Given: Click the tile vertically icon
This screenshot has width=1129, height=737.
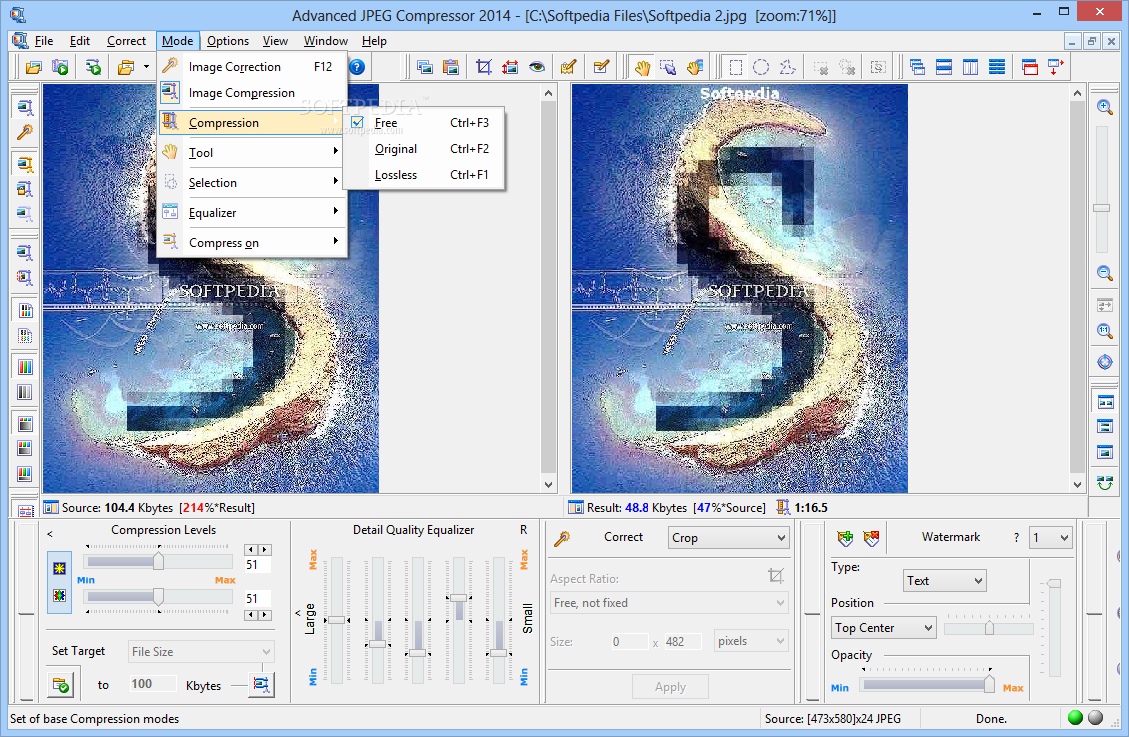Looking at the screenshot, I should point(971,68).
